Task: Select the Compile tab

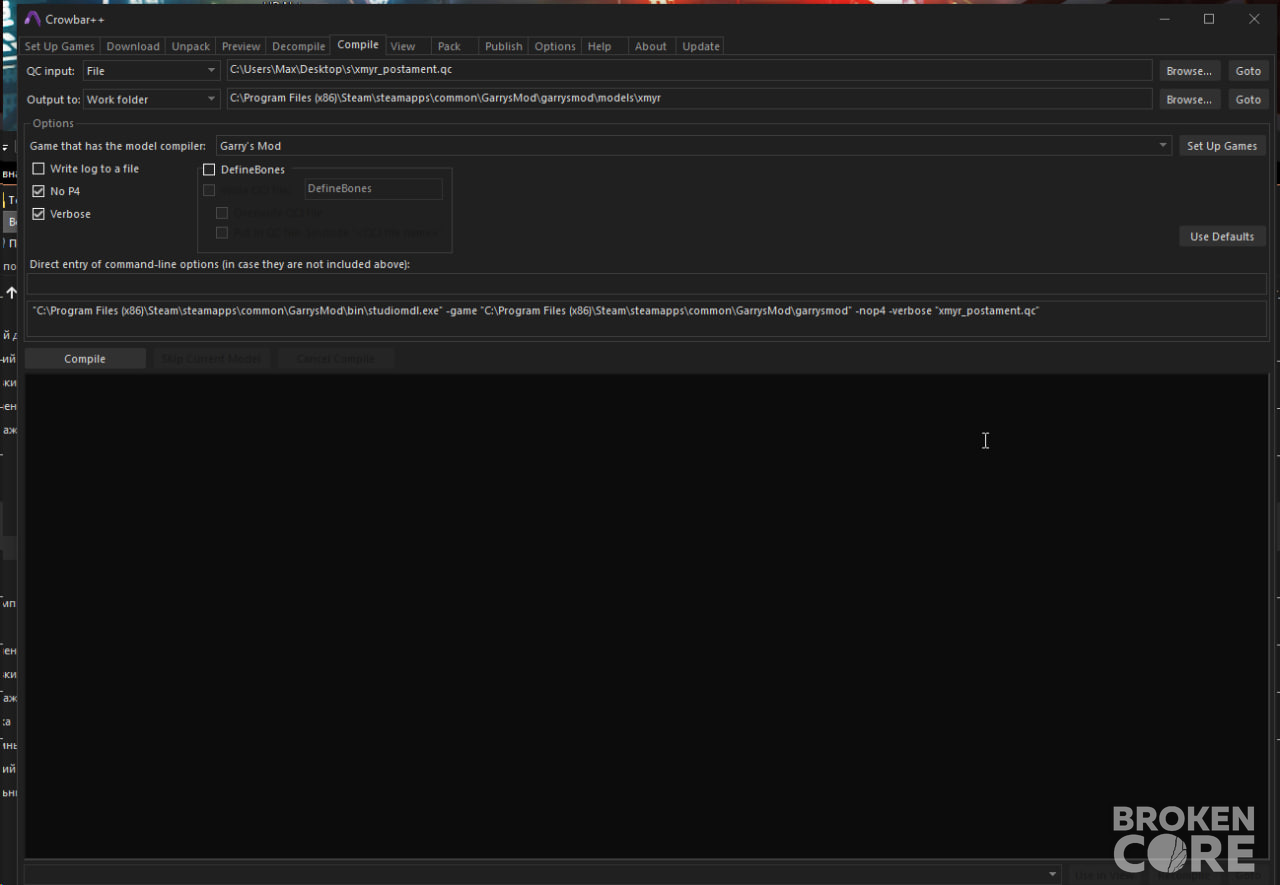Action: (x=358, y=45)
